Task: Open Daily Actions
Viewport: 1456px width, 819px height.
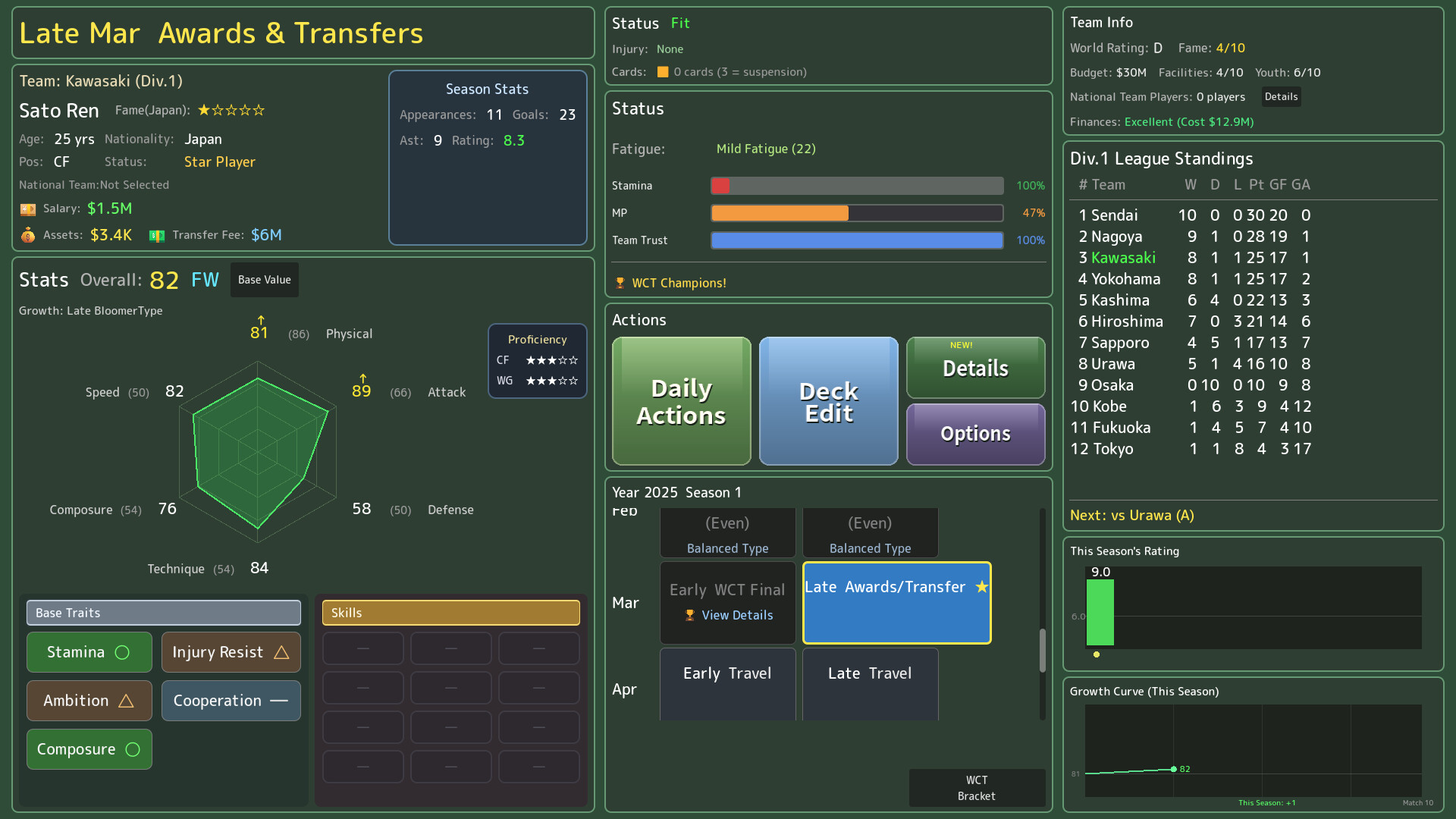Action: click(x=680, y=401)
